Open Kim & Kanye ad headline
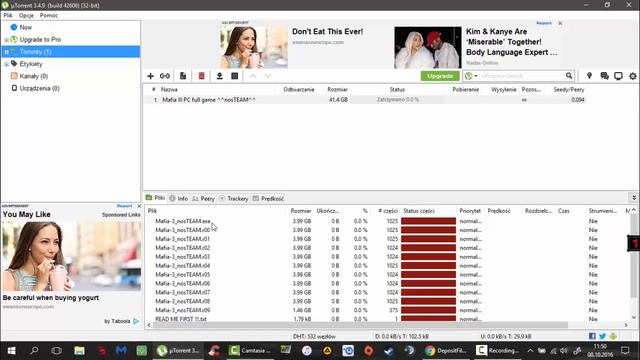The width and height of the screenshot is (640, 360). [511, 42]
